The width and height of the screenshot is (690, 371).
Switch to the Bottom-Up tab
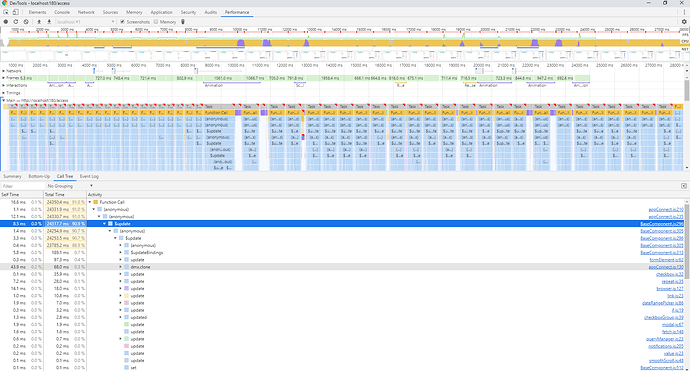point(39,176)
